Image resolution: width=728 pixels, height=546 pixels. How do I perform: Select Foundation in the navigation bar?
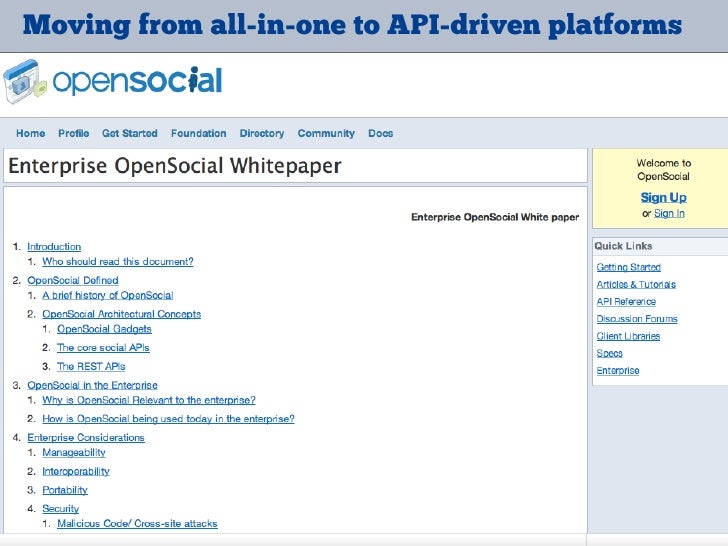click(199, 133)
